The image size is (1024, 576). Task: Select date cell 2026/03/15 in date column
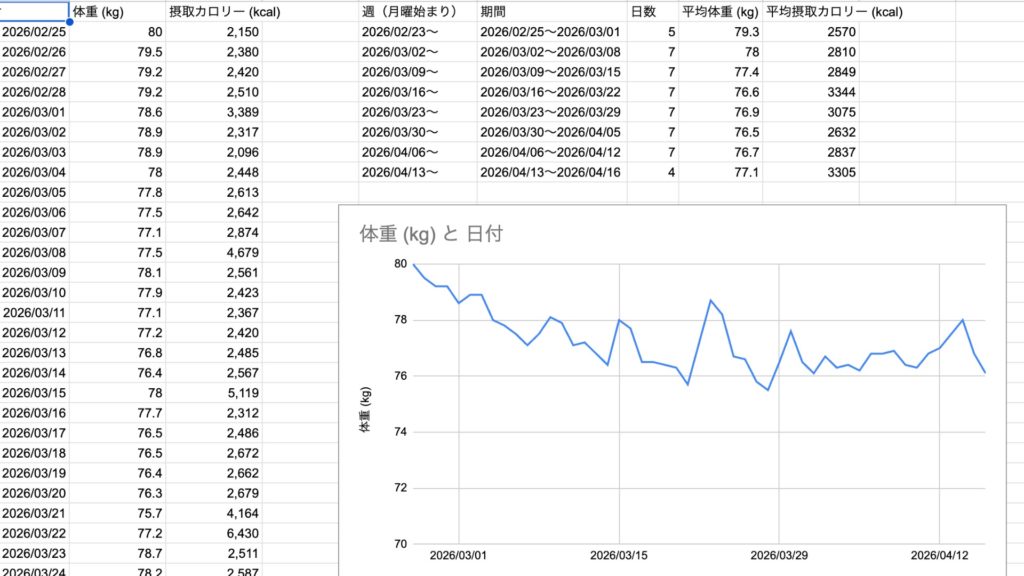(34, 393)
